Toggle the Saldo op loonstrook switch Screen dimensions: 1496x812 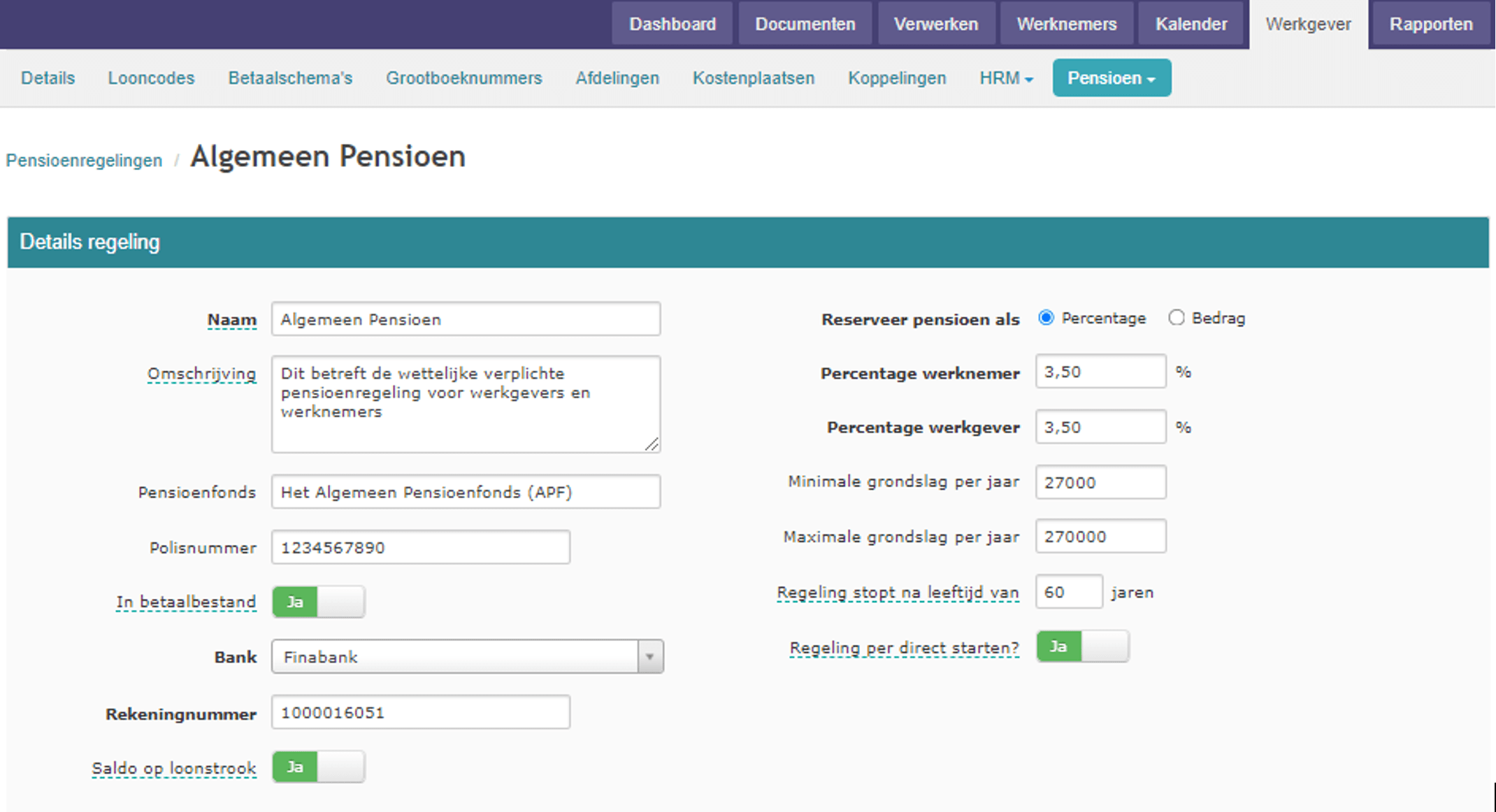318,767
